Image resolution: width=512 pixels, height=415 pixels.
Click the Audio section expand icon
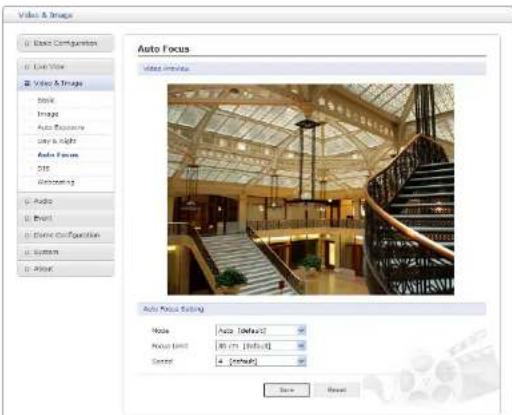(27, 201)
